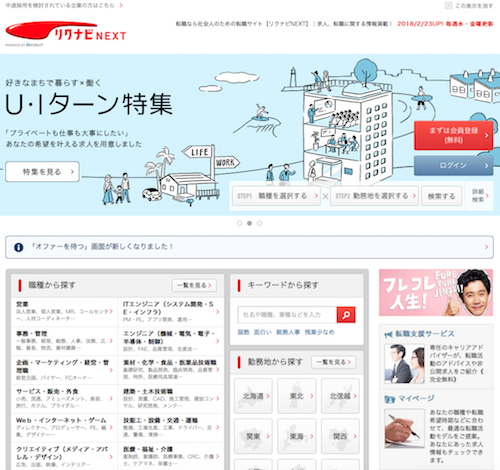
Task: Click the megaphone icon next to 転職支援サービス
Action: (x=388, y=334)
